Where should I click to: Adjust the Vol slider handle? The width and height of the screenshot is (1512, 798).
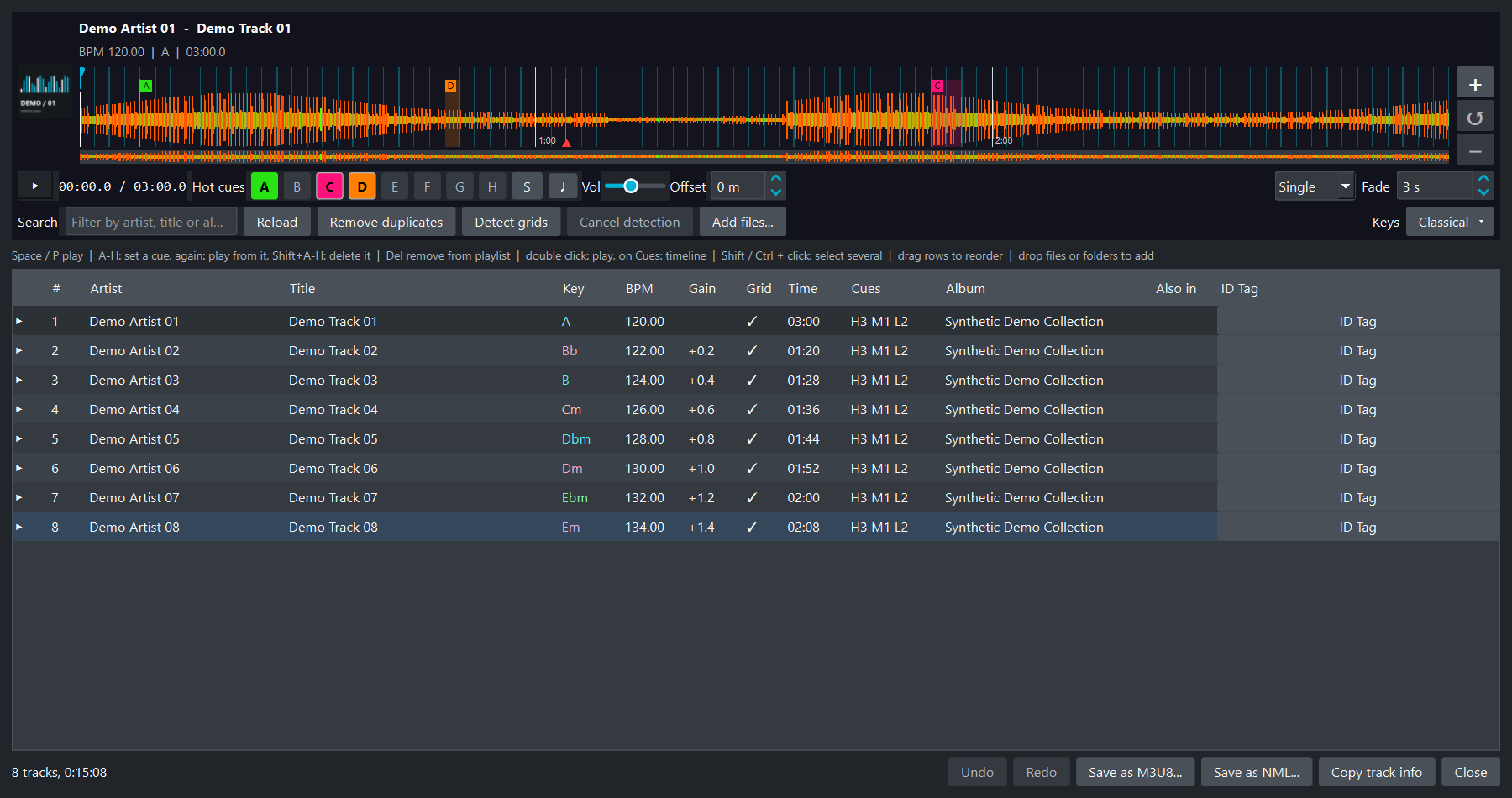coord(631,186)
